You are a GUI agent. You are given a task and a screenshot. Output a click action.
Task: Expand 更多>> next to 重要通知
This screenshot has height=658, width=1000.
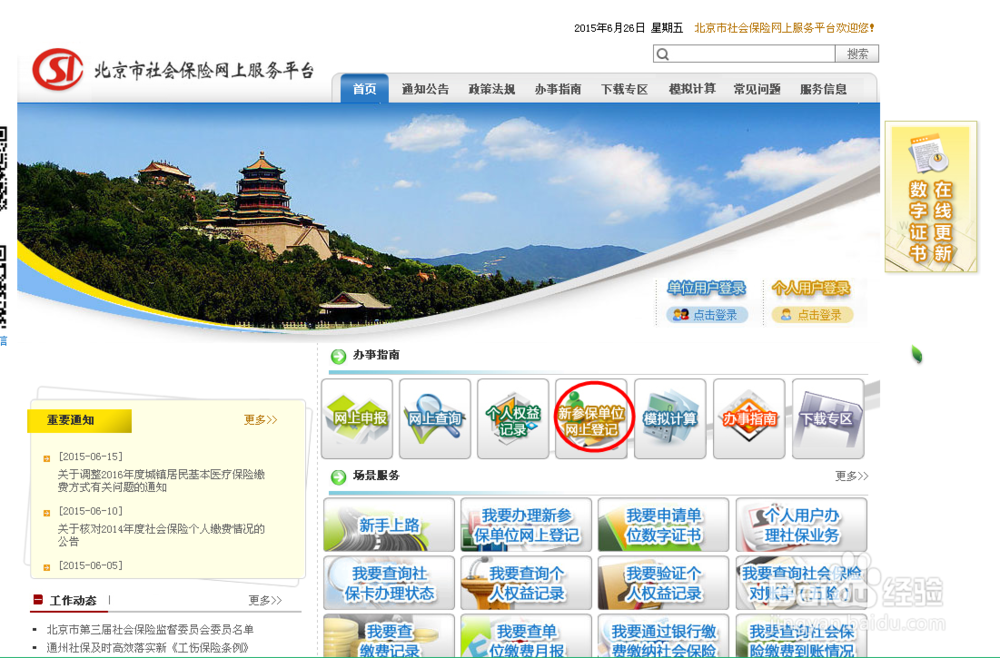coord(259,421)
